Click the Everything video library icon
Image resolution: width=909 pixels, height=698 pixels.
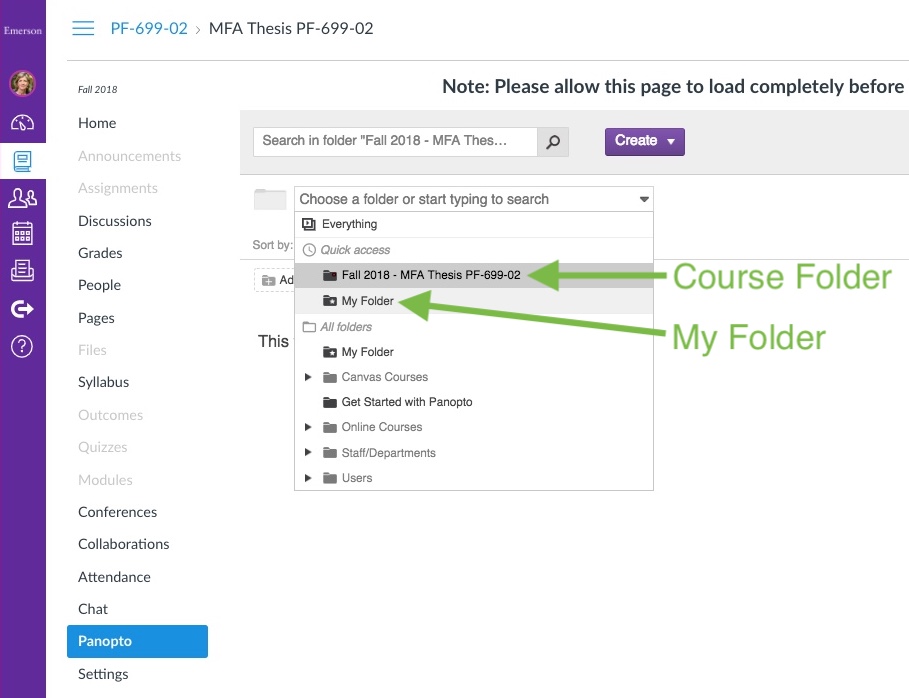309,224
